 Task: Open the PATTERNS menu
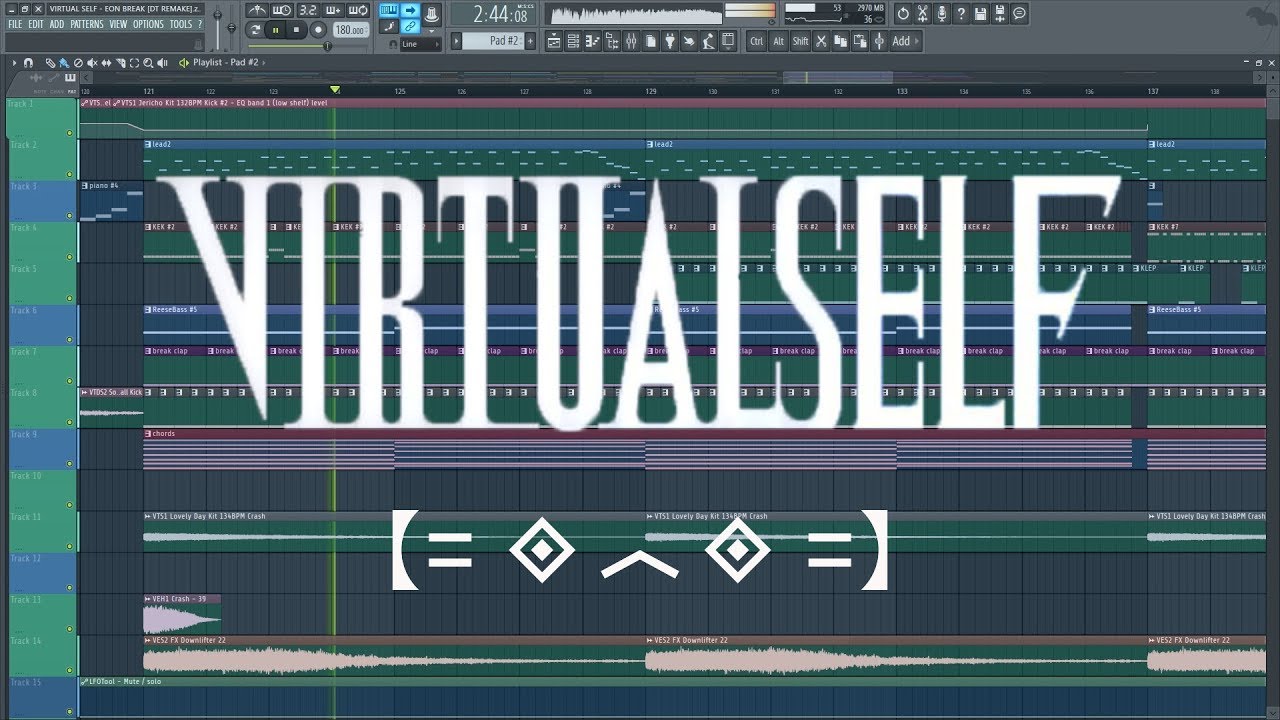[x=87, y=24]
